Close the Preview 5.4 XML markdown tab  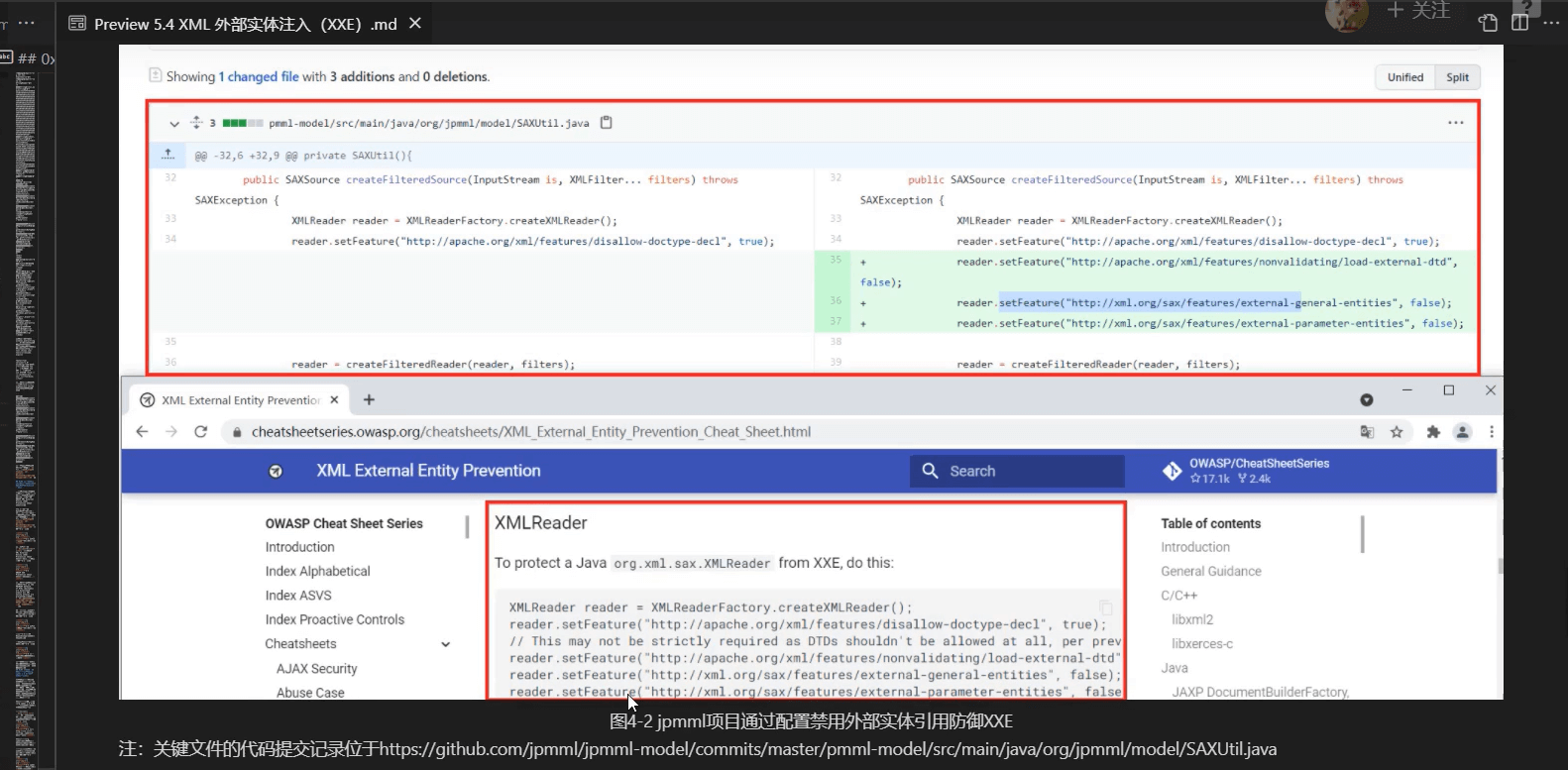click(415, 23)
